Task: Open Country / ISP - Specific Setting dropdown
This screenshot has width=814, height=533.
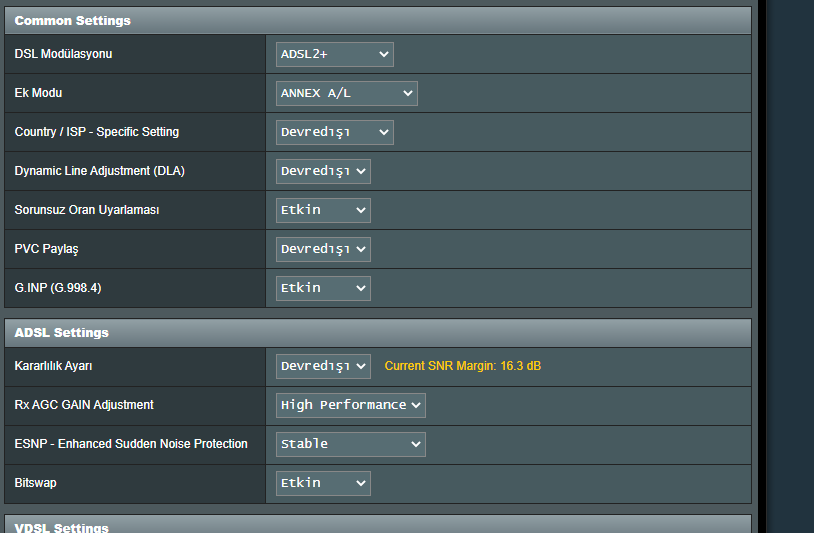Action: 334,132
